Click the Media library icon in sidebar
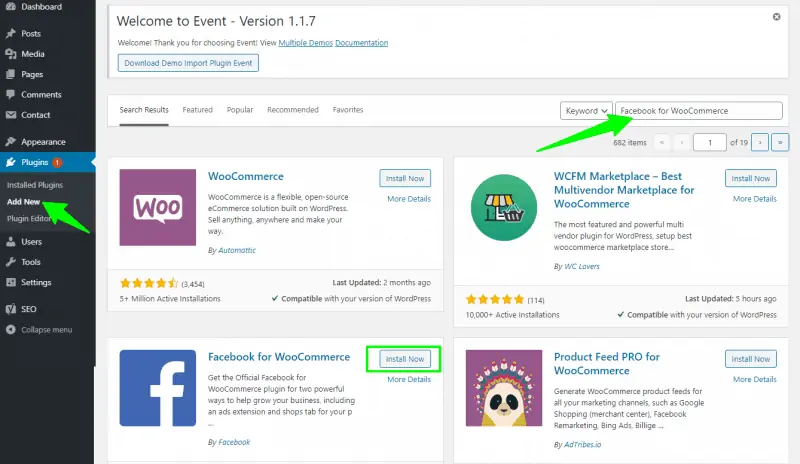800x464 pixels. click(11, 54)
